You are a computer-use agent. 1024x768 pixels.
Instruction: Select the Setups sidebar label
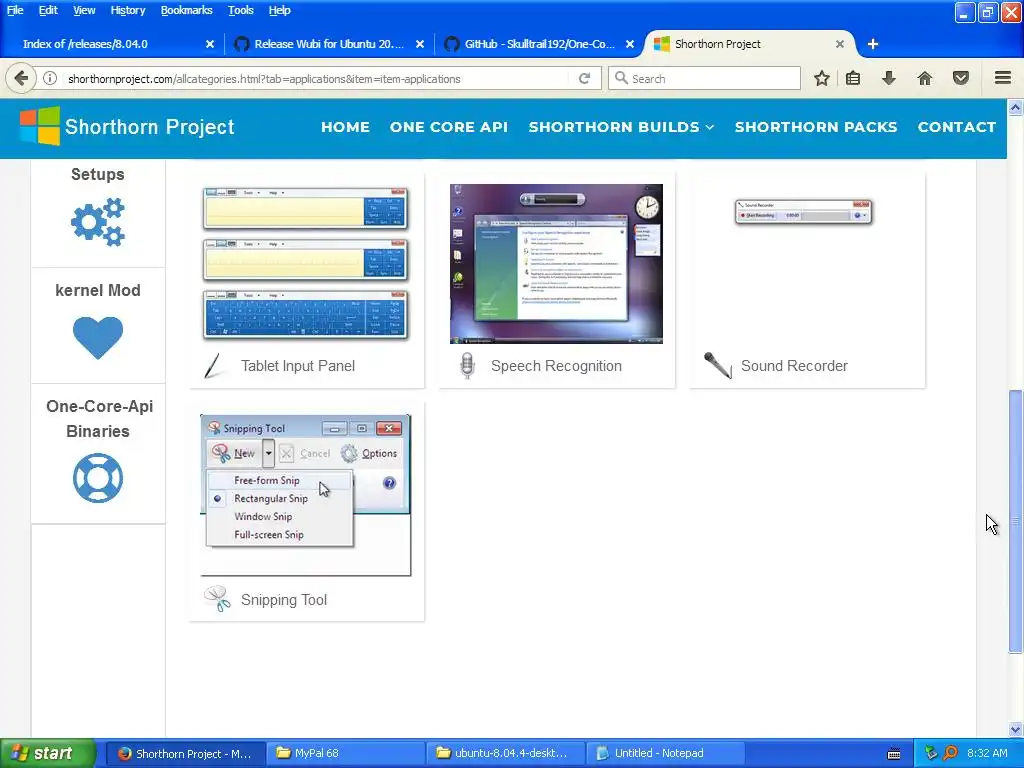coord(98,174)
